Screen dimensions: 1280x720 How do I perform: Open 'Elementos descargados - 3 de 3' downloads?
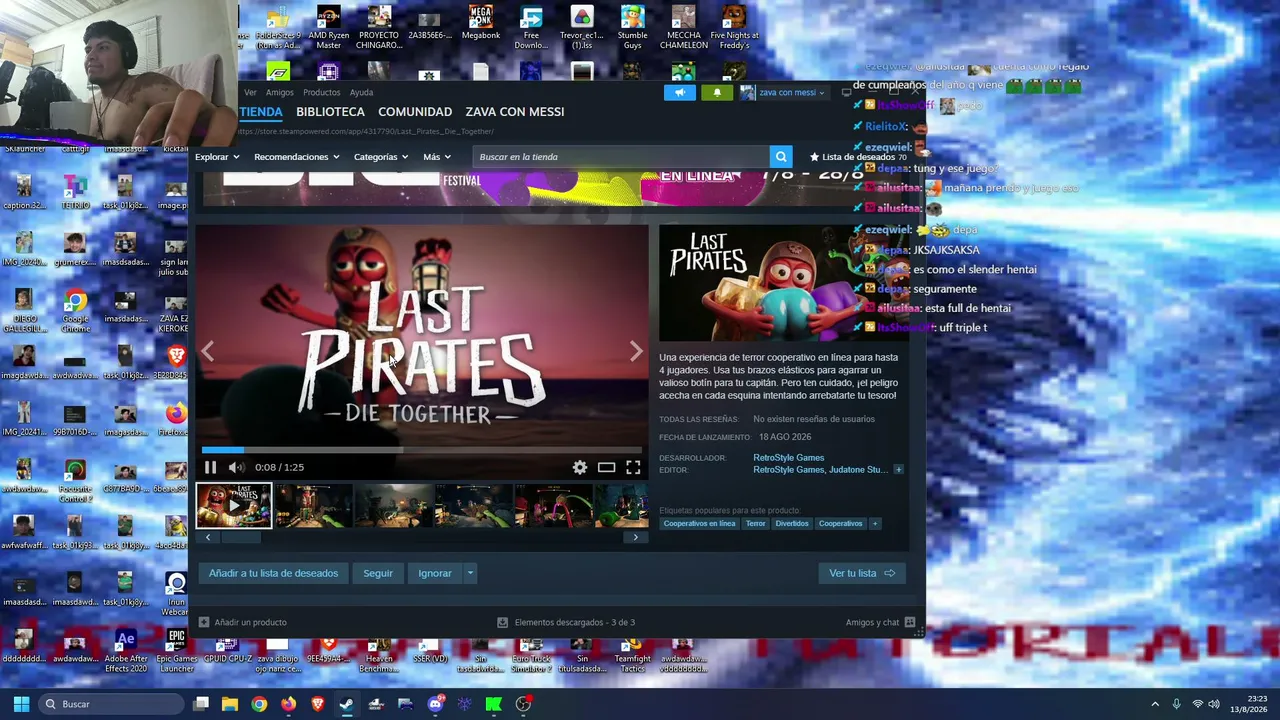pos(566,622)
